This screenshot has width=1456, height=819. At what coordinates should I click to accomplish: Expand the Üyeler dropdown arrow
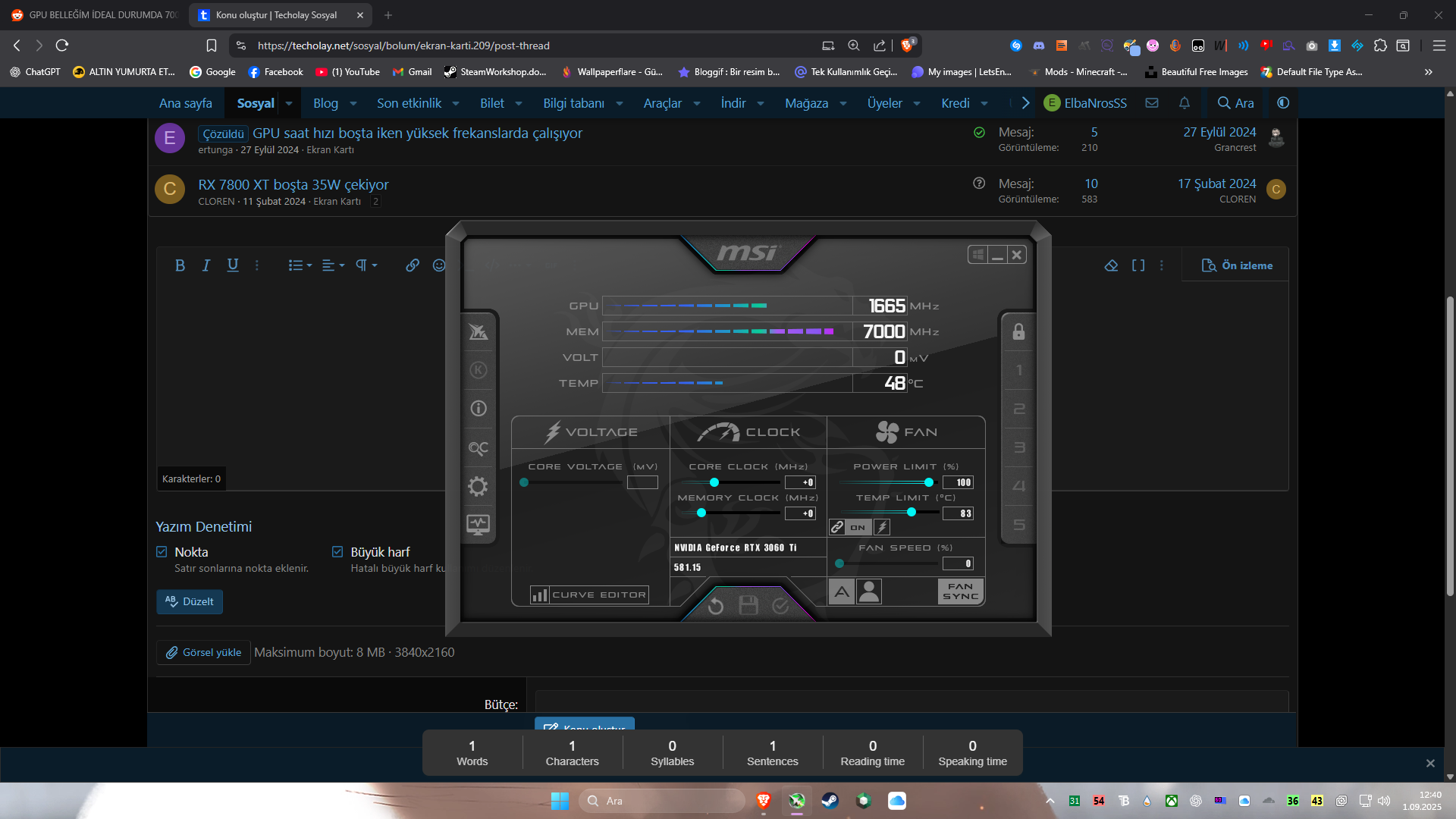point(917,104)
